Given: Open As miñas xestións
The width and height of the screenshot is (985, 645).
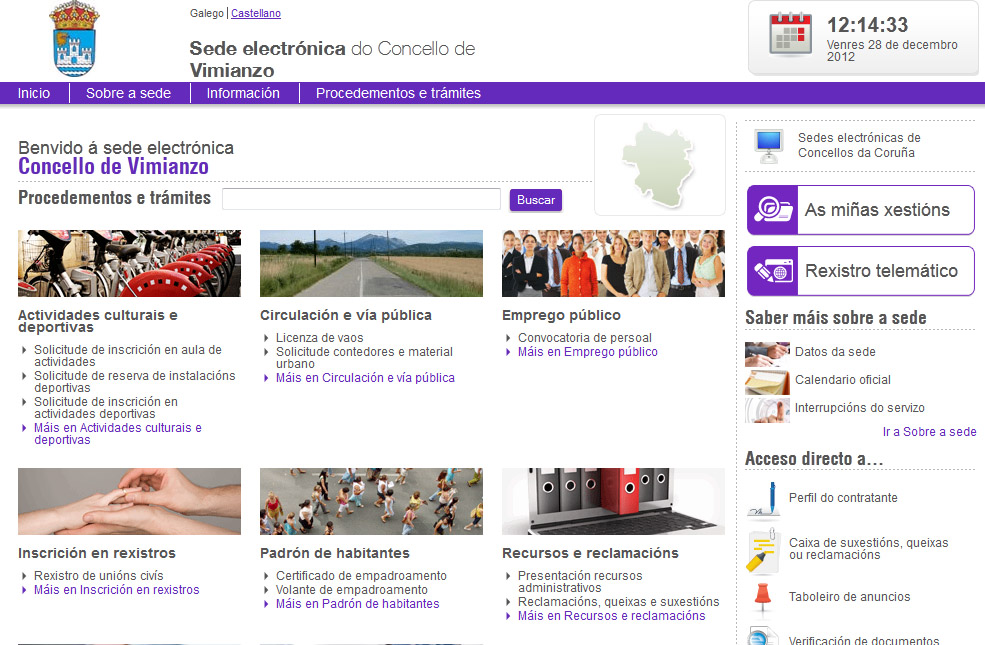Looking at the screenshot, I should [861, 210].
